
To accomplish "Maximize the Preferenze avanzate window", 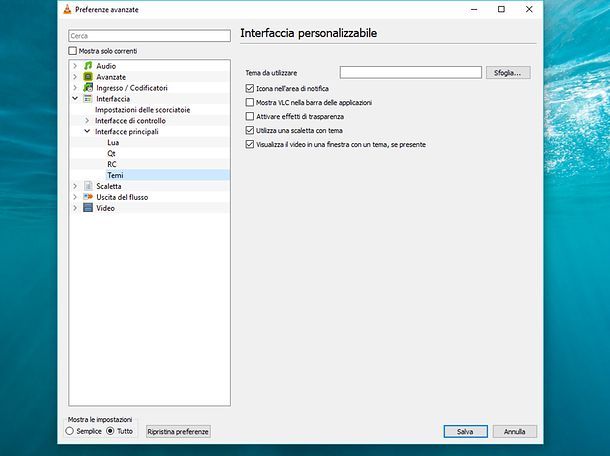I will 501,9.
